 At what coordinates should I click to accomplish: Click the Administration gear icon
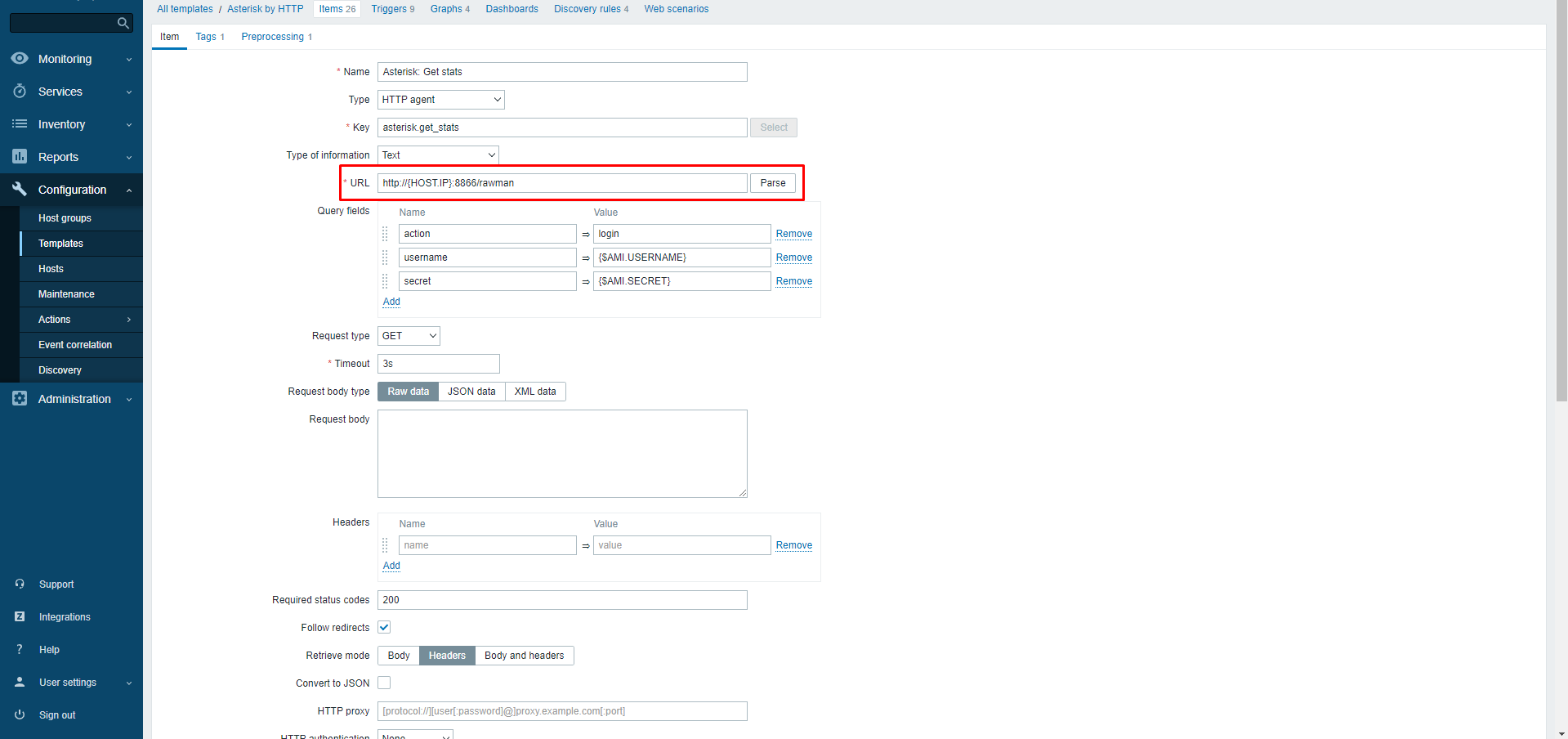(x=20, y=398)
